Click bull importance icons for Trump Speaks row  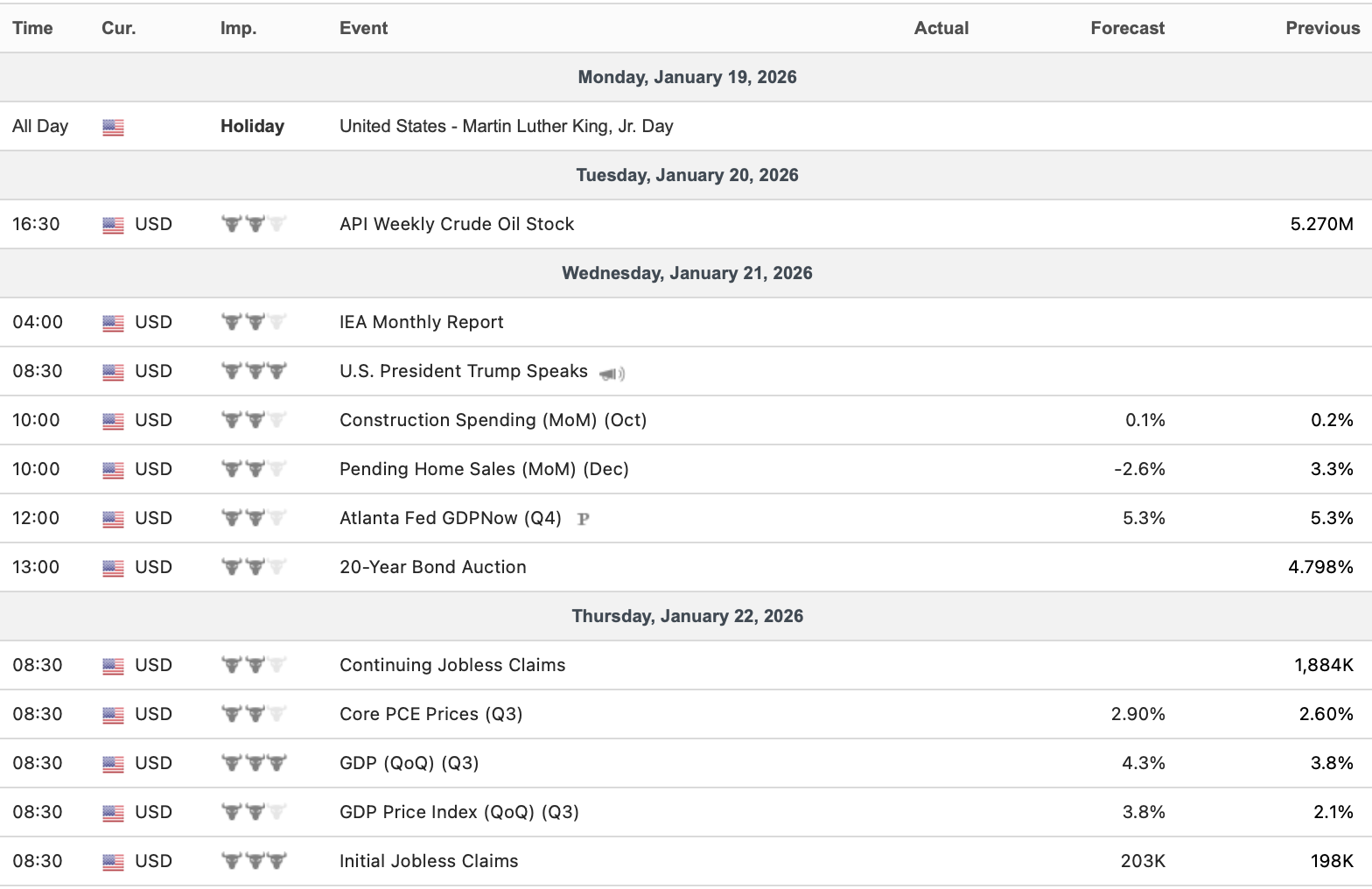254,371
